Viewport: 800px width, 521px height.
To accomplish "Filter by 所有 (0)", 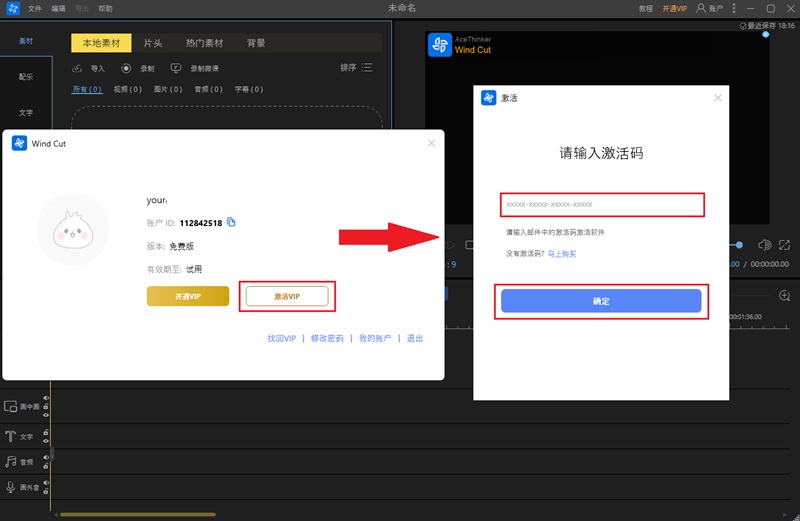I will (x=87, y=89).
